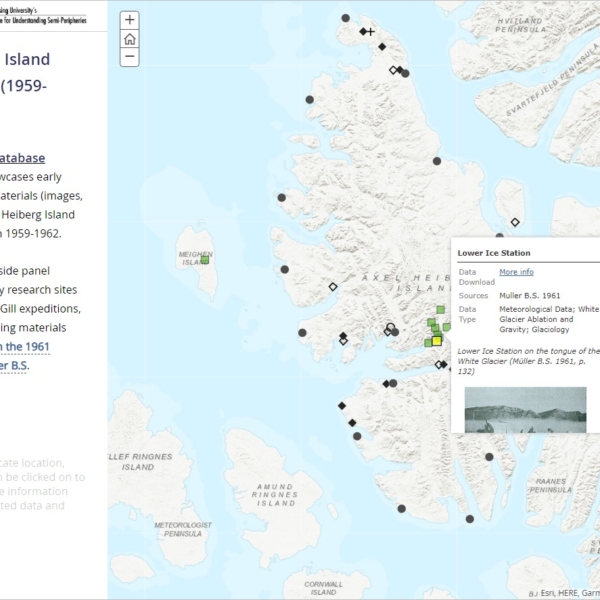Click the gray dot above Cornwall Island
600x600 pixels.
pos(401,509)
